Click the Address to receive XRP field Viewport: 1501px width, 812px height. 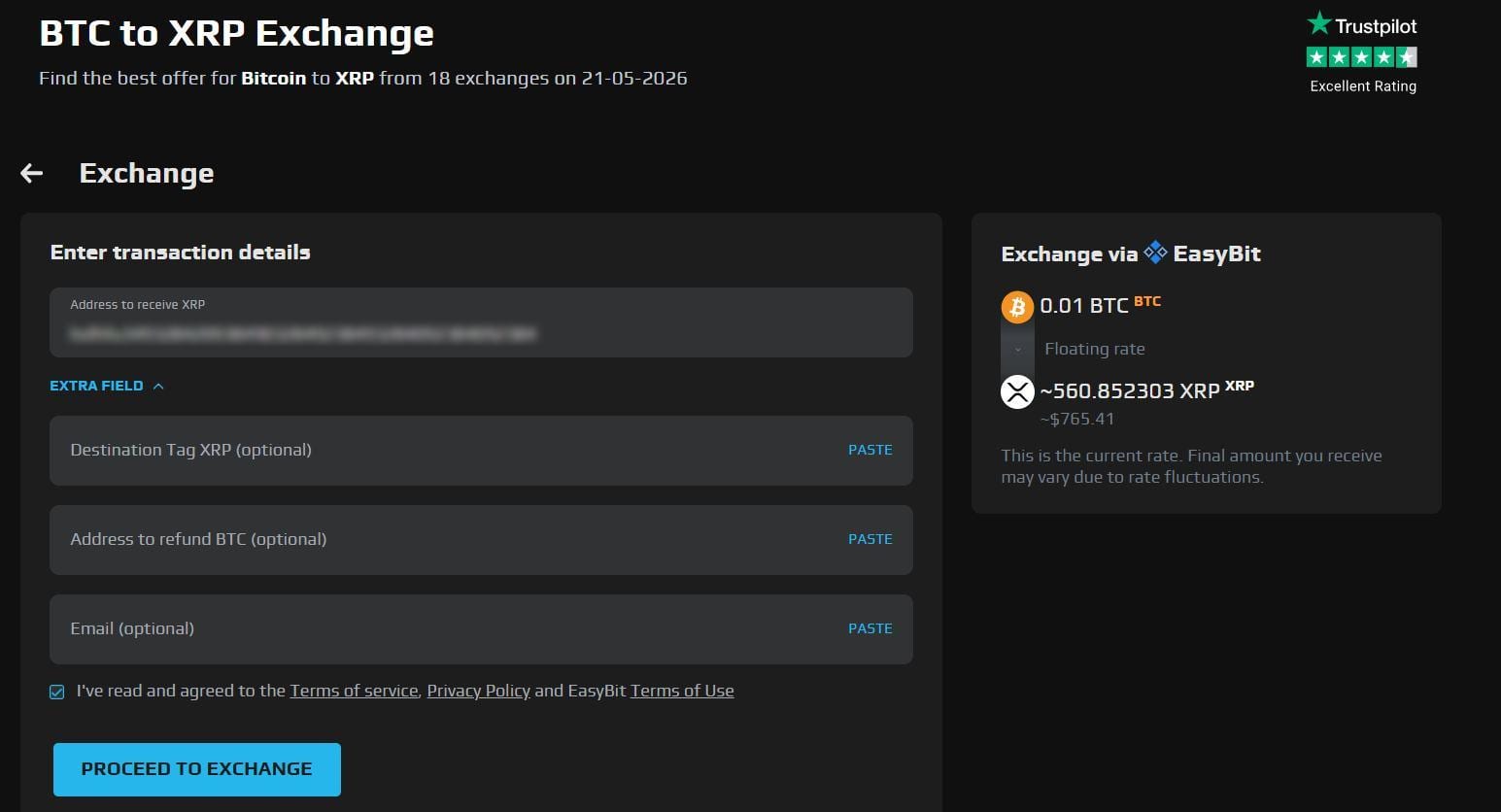[481, 322]
